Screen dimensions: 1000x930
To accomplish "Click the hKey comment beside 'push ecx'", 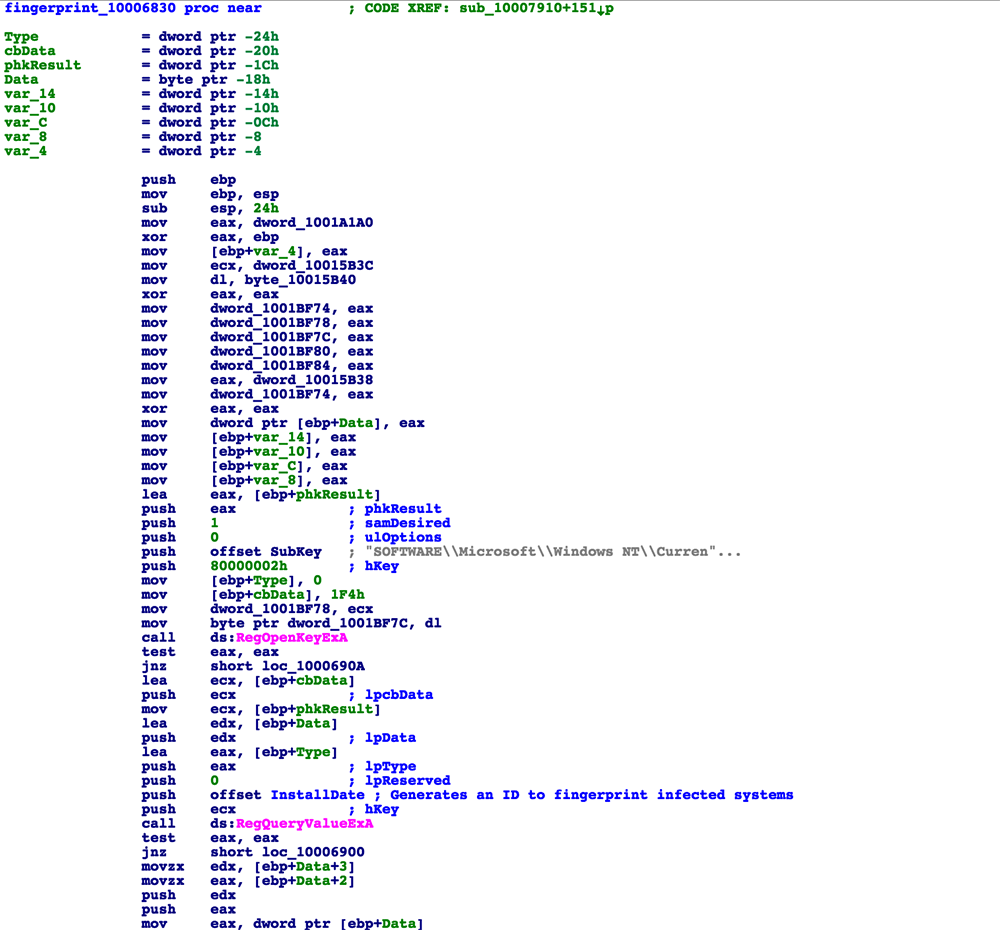I will pos(382,809).
